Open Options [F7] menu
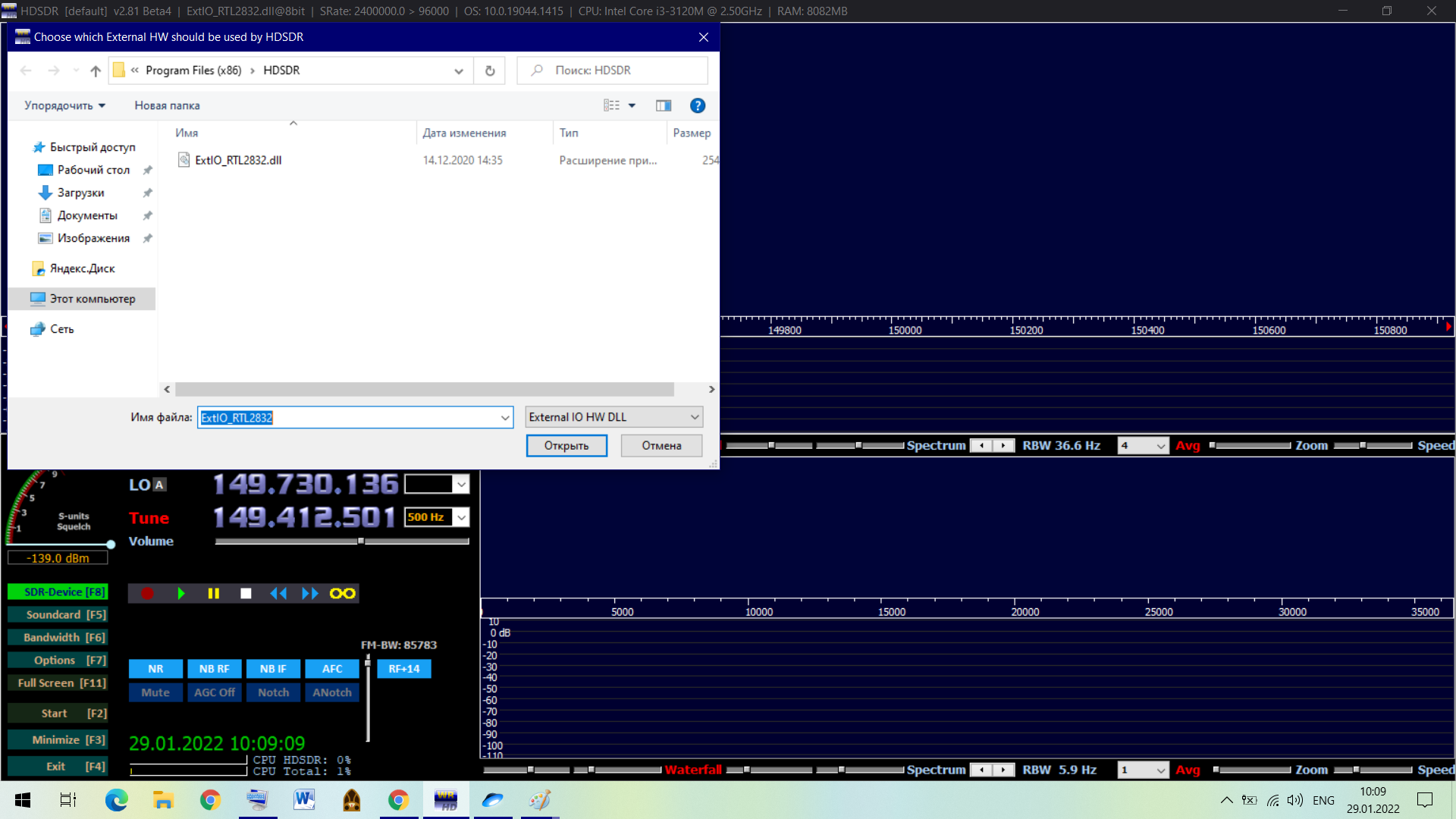 click(x=58, y=661)
